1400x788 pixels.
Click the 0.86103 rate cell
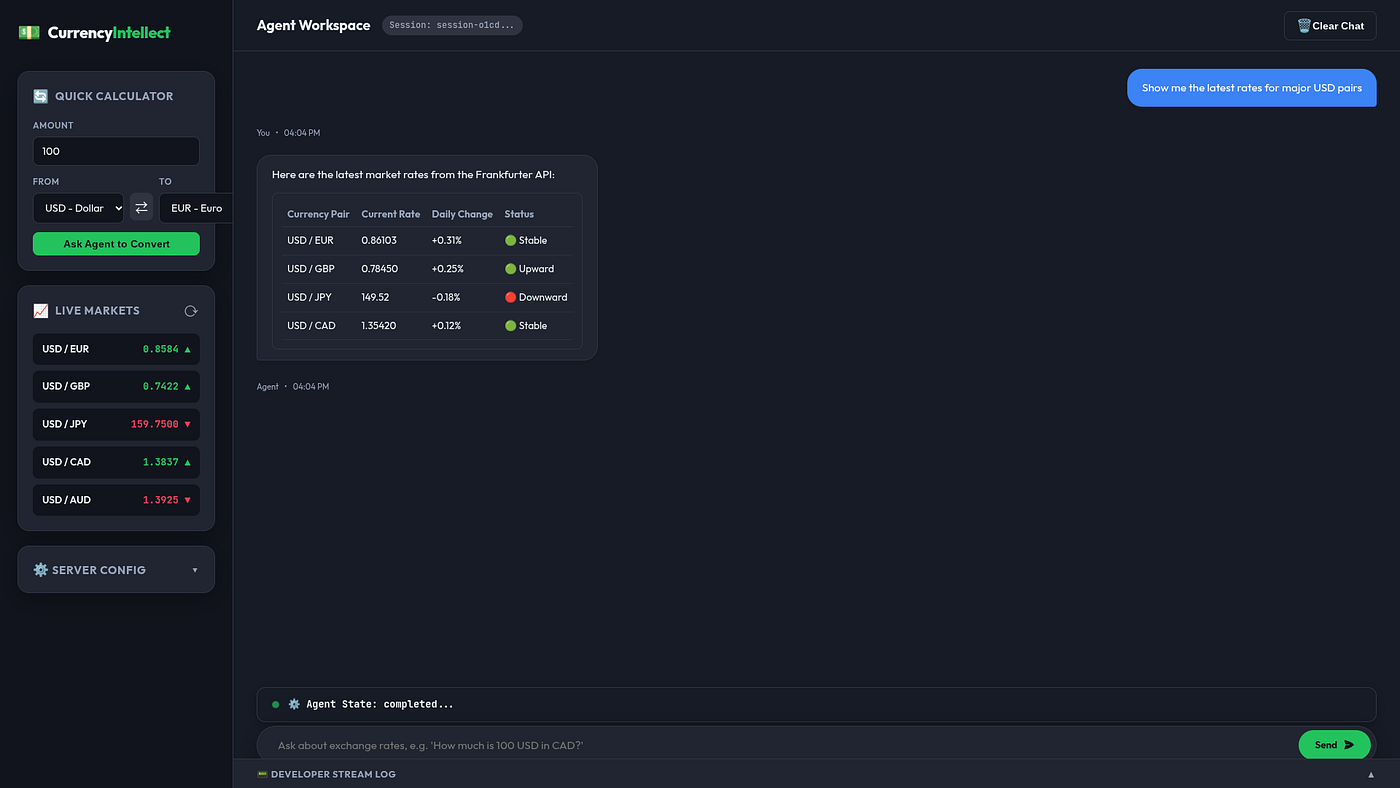379,240
